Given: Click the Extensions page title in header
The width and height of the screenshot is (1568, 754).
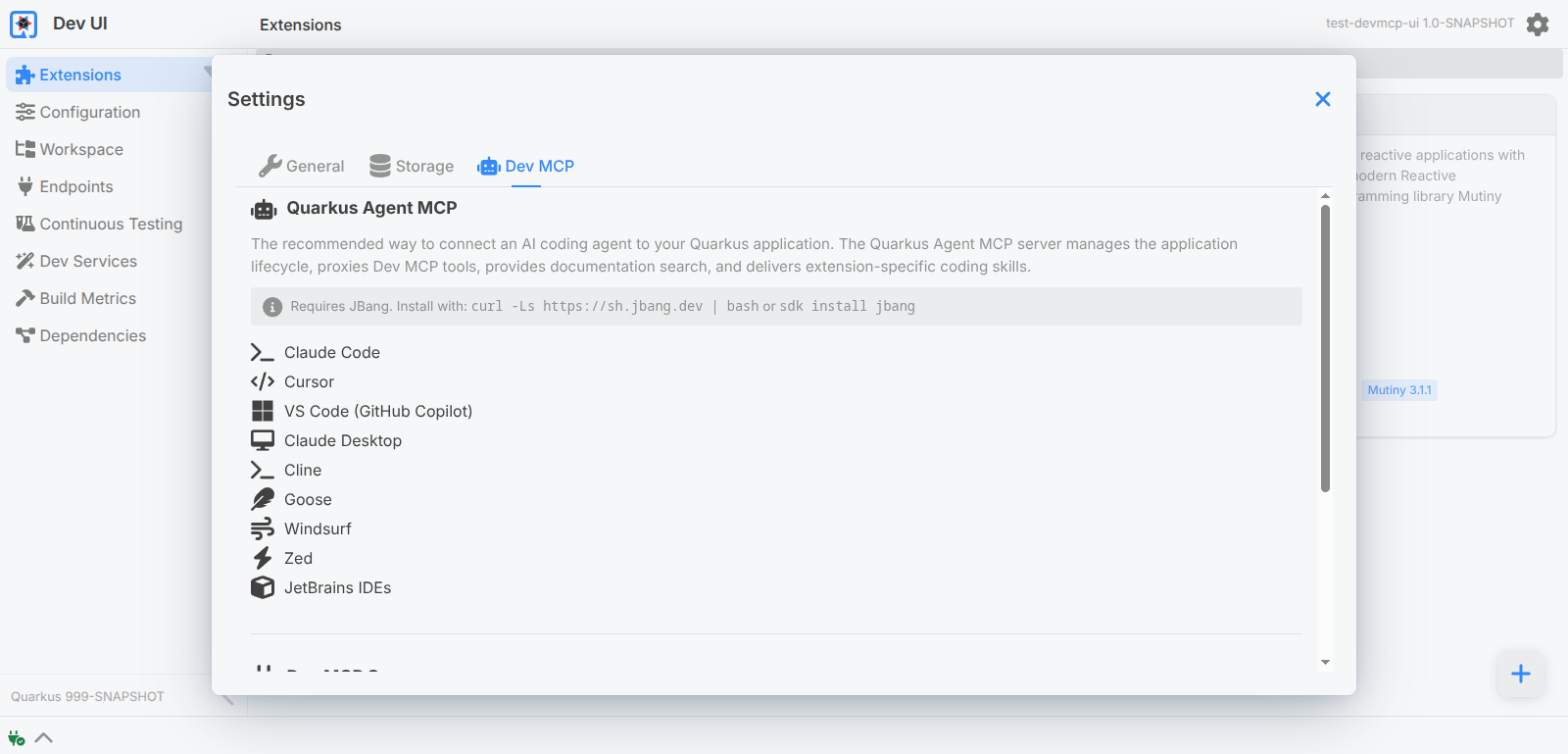Looking at the screenshot, I should tap(301, 25).
